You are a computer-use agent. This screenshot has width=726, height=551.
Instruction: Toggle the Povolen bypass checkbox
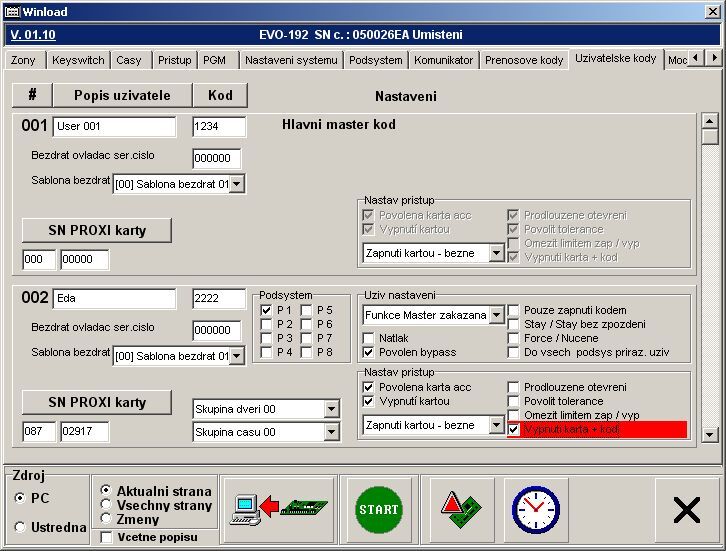coord(369,353)
